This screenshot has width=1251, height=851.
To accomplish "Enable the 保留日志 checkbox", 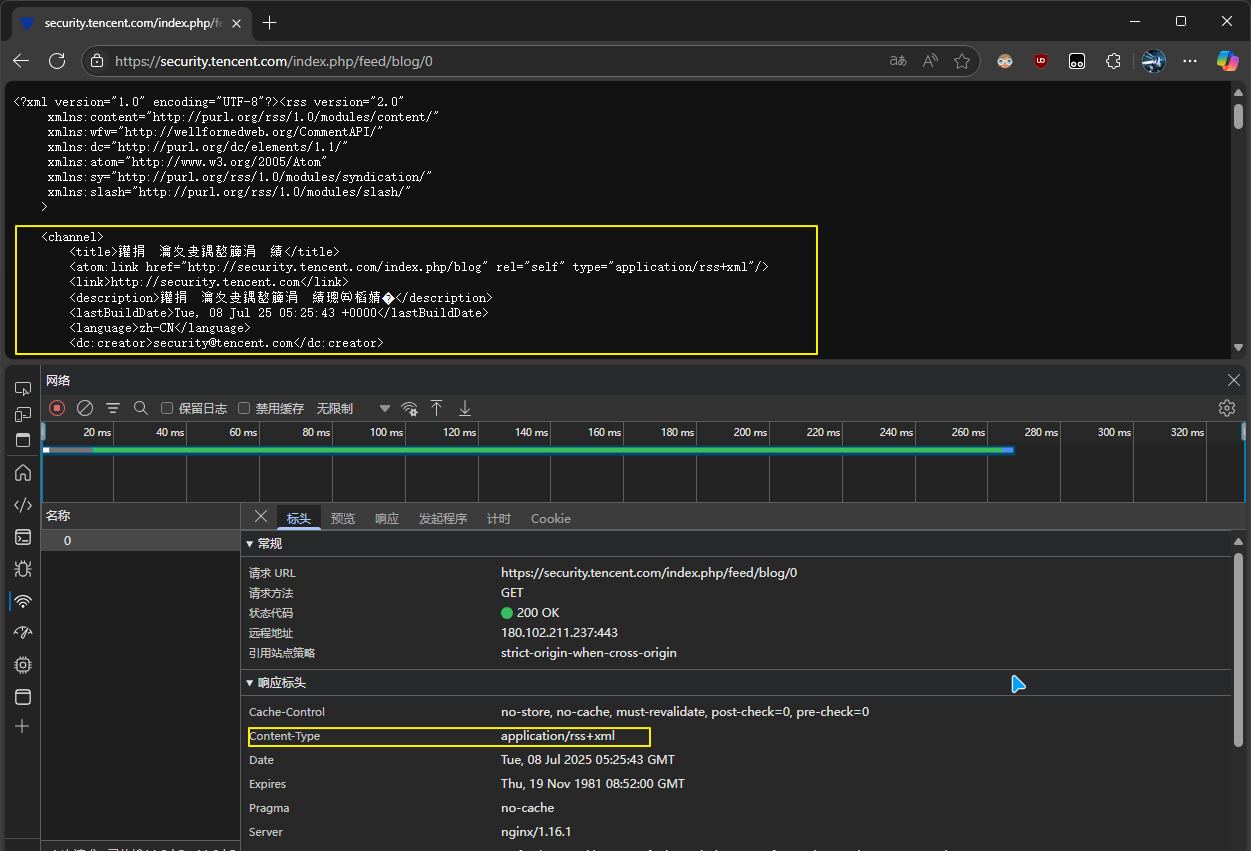I will click(167, 408).
